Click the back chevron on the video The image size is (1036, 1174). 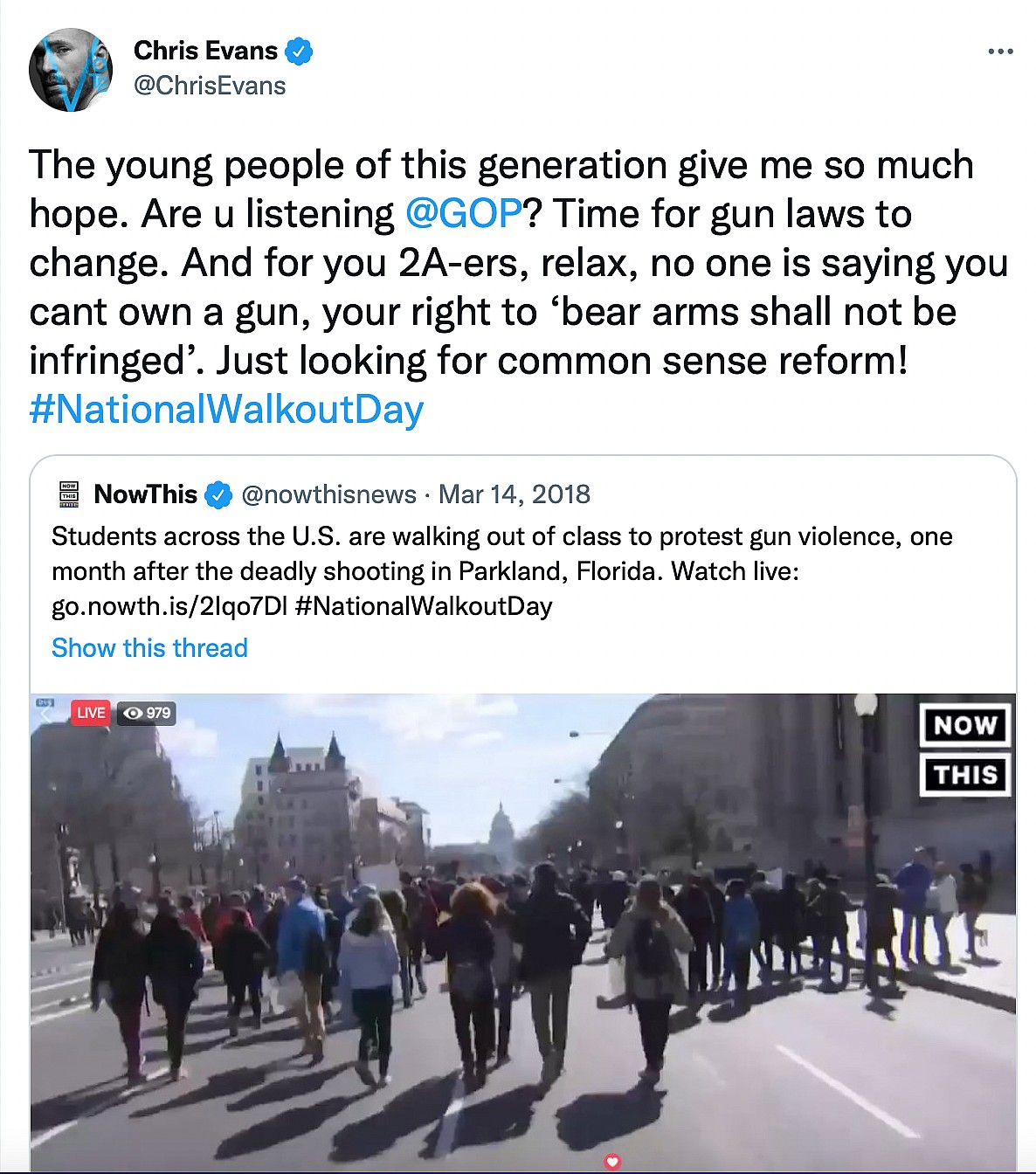click(x=46, y=713)
